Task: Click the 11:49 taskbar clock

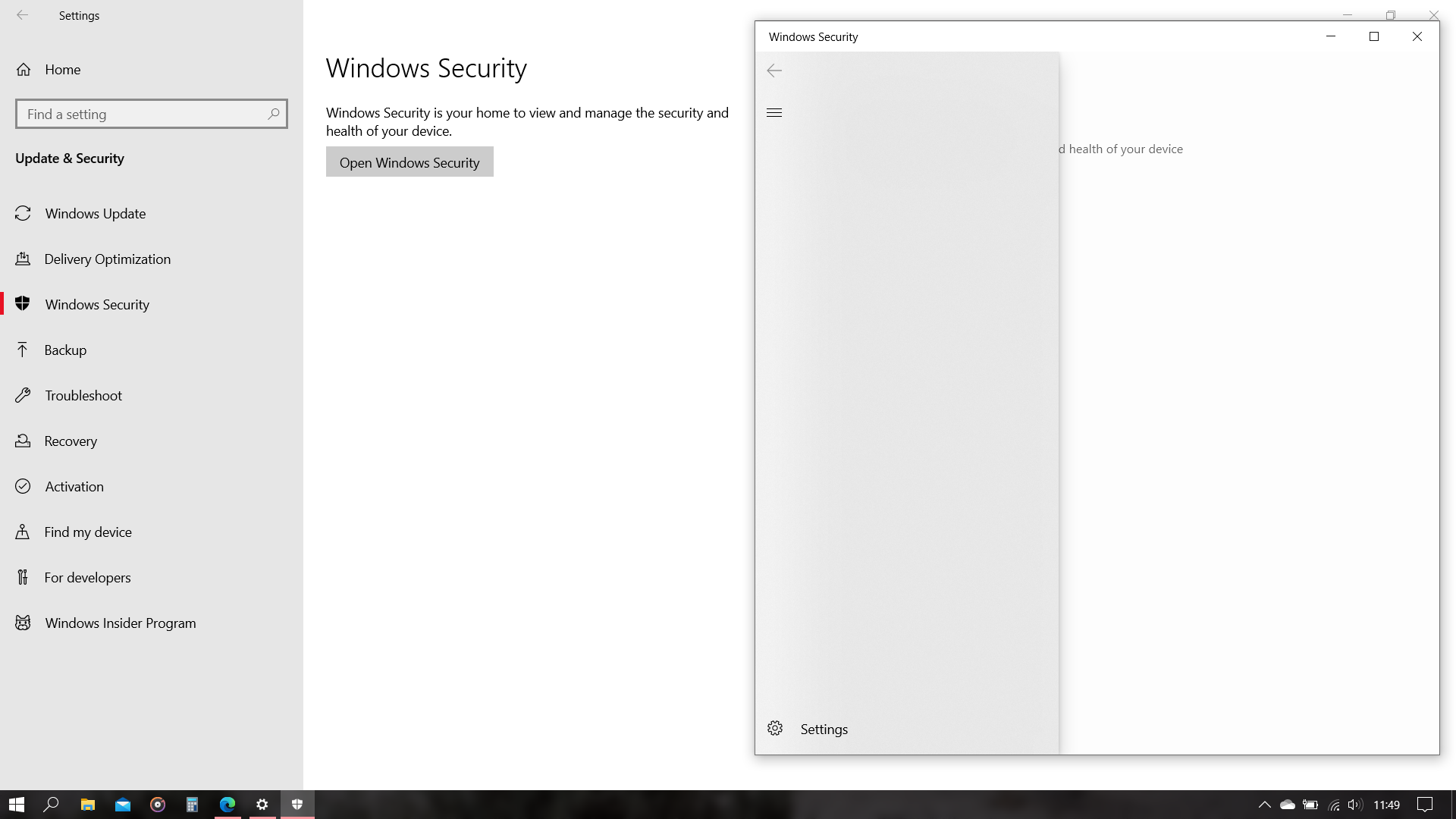Action: point(1387,805)
